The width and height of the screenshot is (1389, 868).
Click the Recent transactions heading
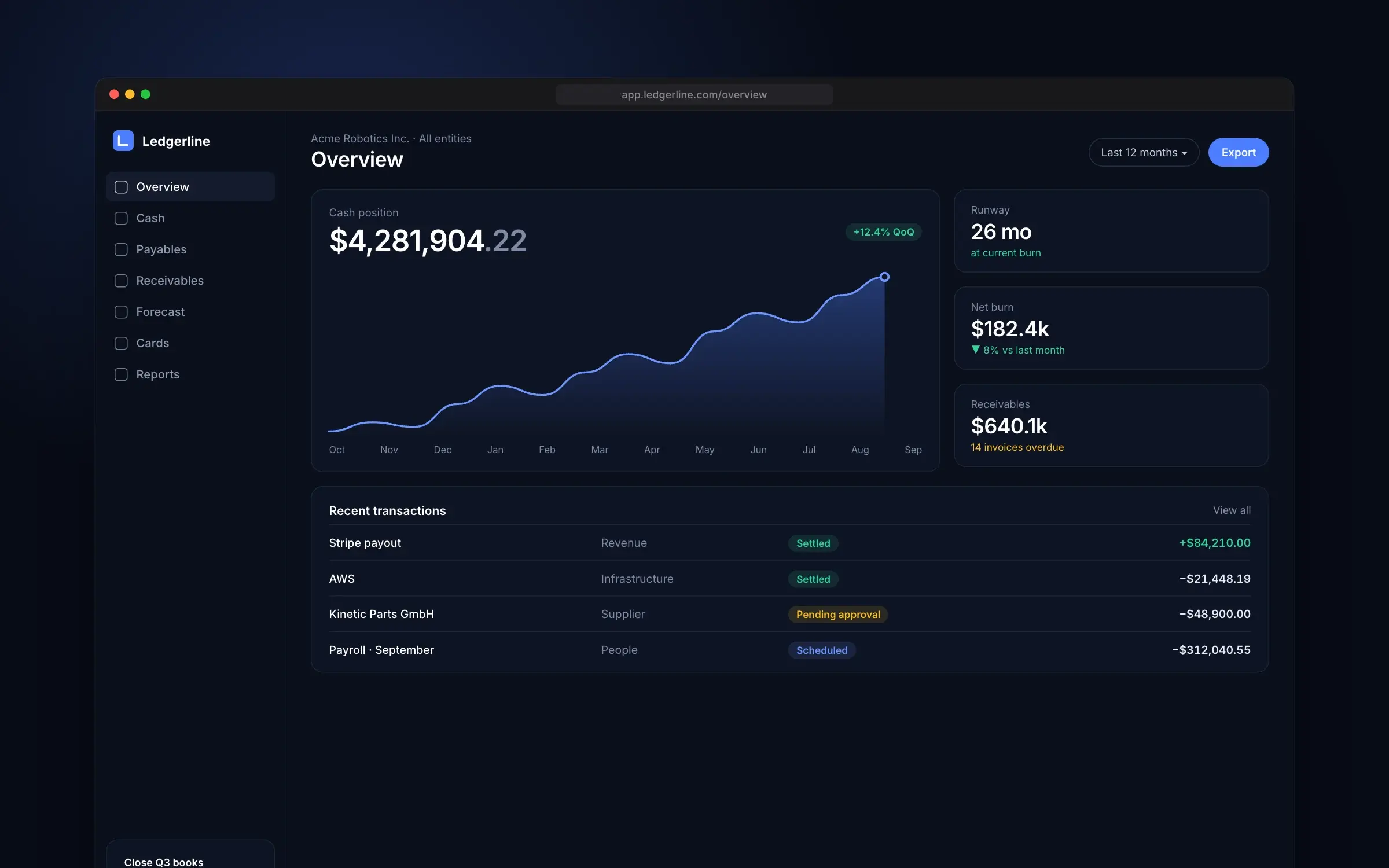(387, 511)
